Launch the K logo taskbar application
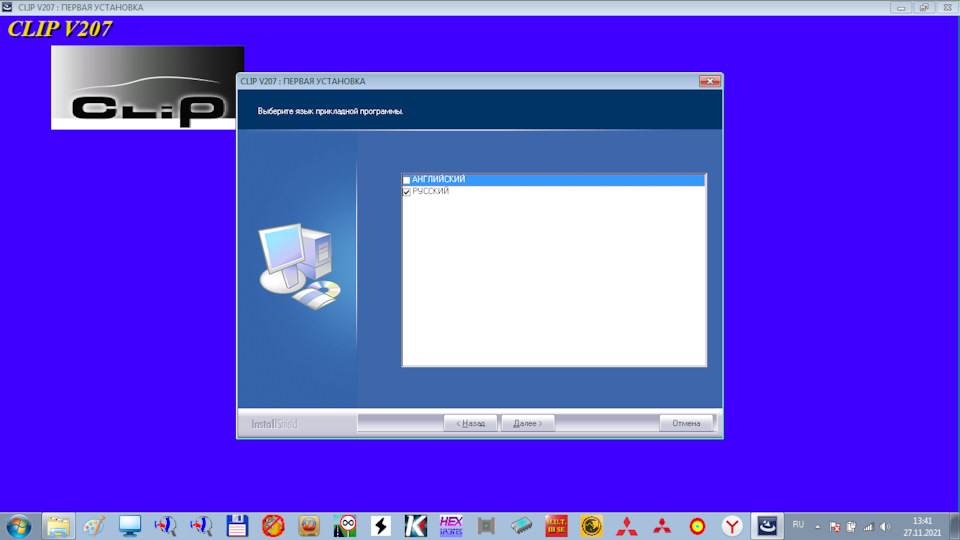The height and width of the screenshot is (540, 960). click(416, 527)
